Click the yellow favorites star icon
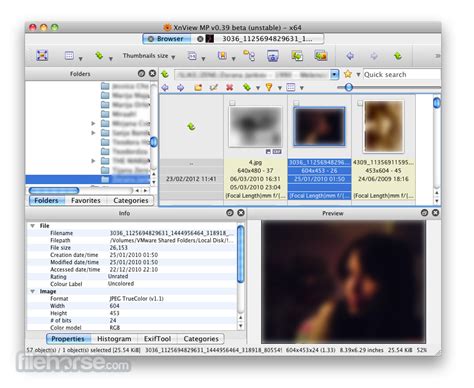 click(348, 74)
